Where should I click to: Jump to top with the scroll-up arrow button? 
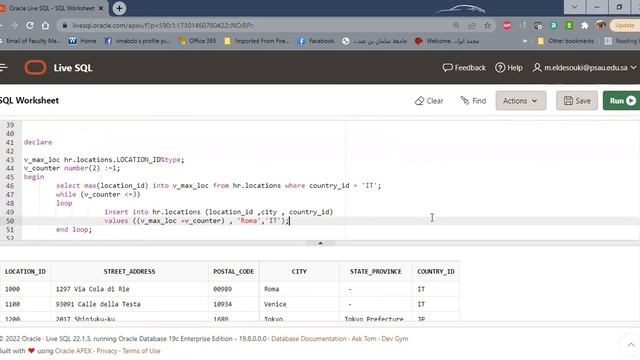[x=631, y=345]
